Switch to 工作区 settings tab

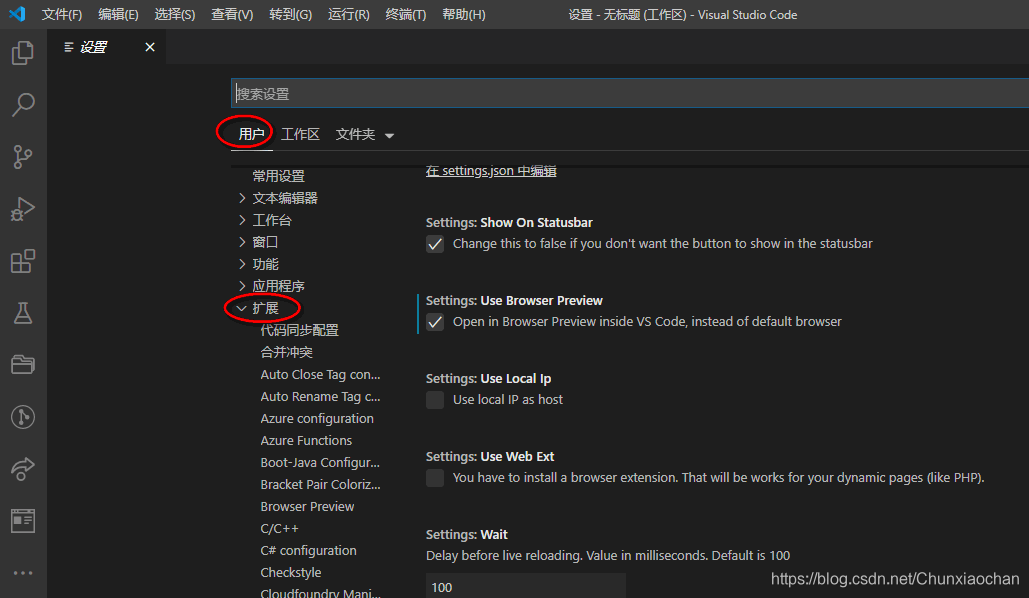click(x=300, y=135)
